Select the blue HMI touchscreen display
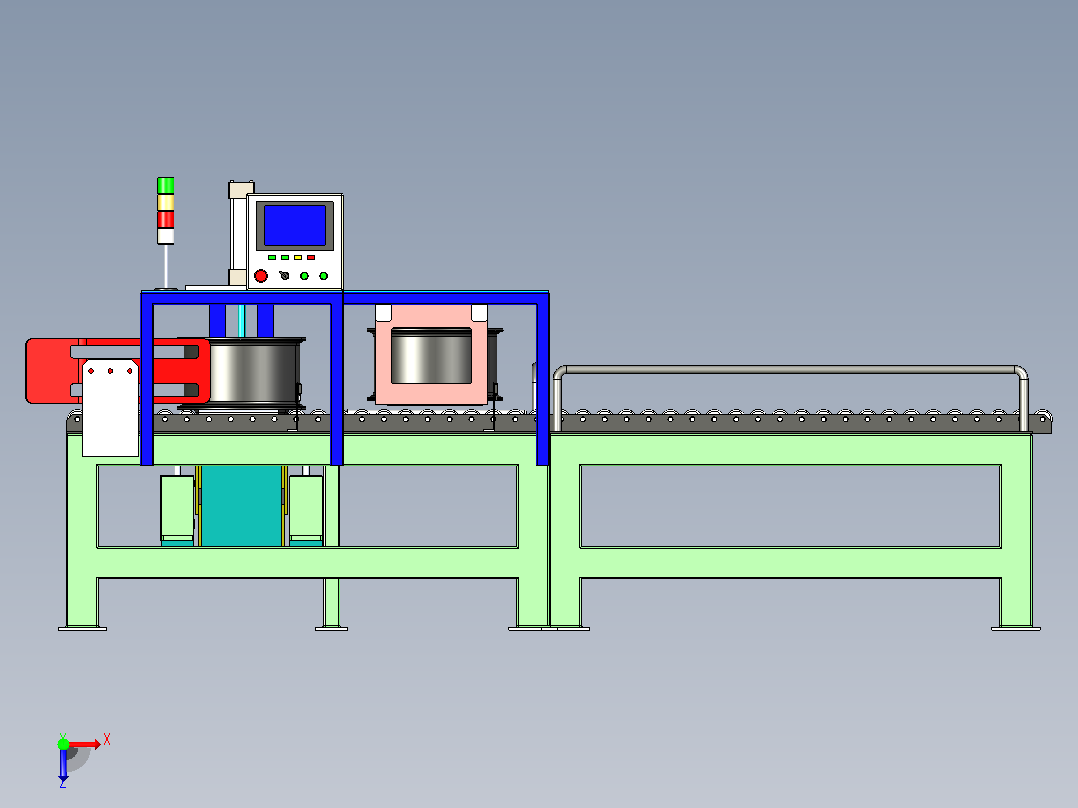 click(295, 225)
